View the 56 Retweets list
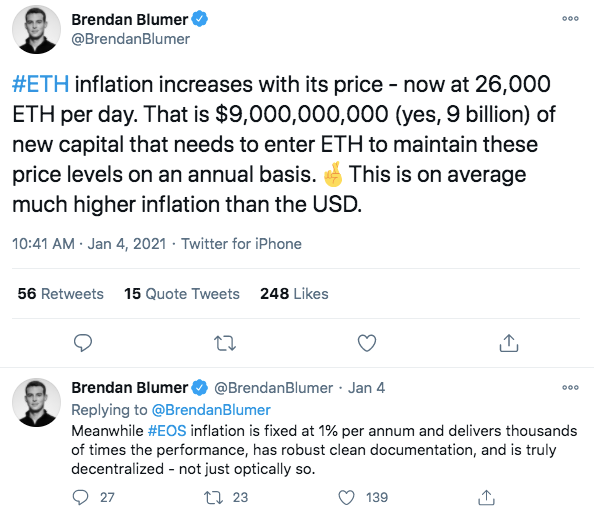The height and width of the screenshot is (516, 594). (x=61, y=294)
